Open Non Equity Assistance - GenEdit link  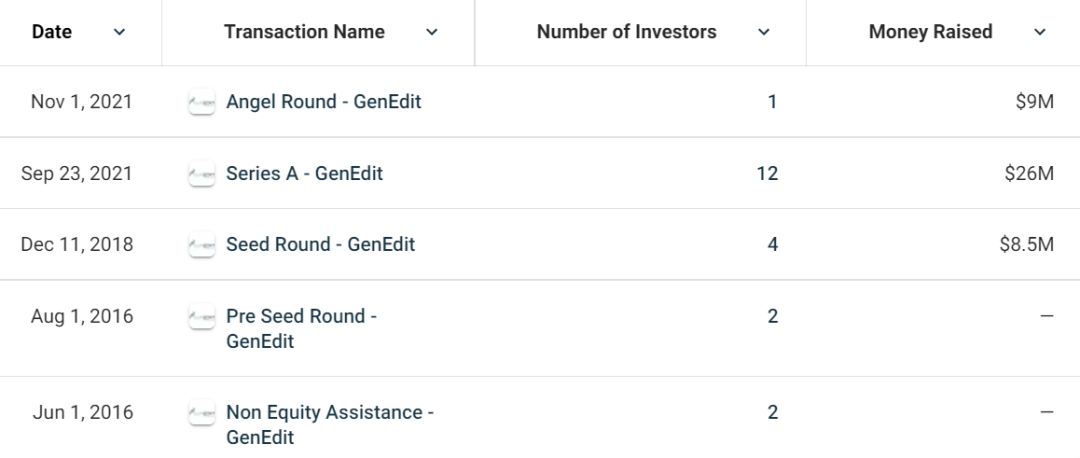[330, 425]
